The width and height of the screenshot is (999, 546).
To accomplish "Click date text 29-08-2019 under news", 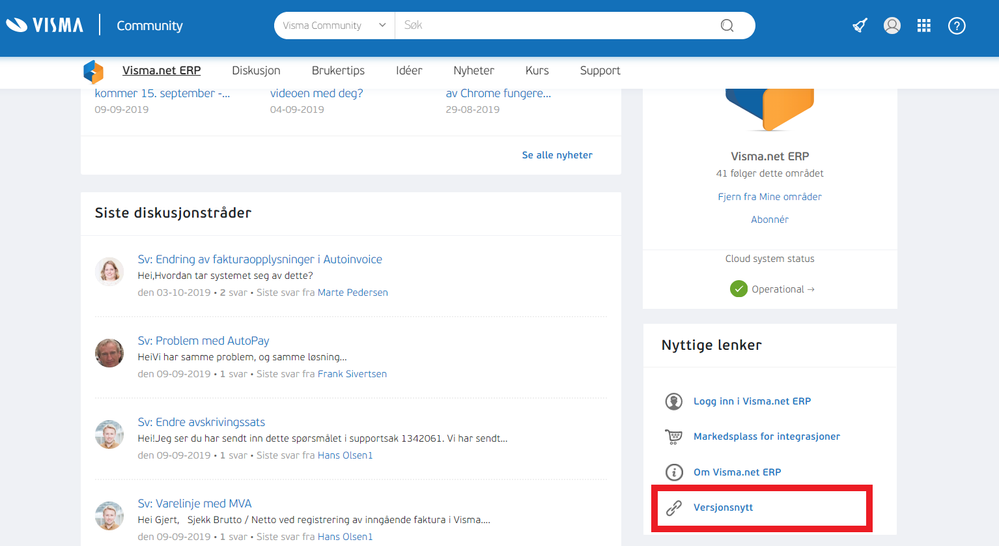I will coord(473,110).
